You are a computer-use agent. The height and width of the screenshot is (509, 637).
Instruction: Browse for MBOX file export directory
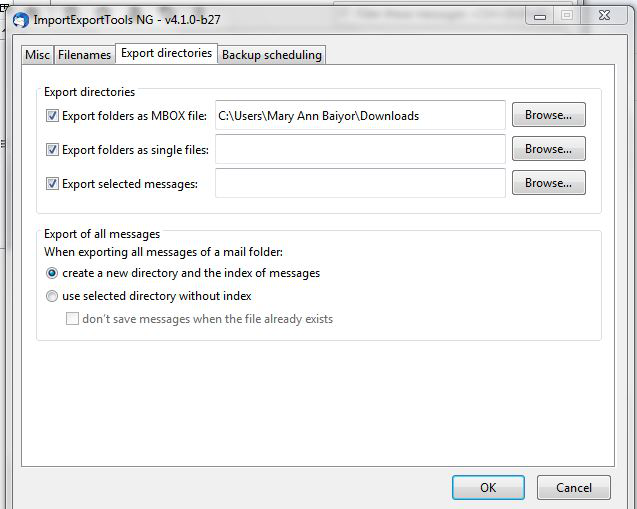coord(548,115)
